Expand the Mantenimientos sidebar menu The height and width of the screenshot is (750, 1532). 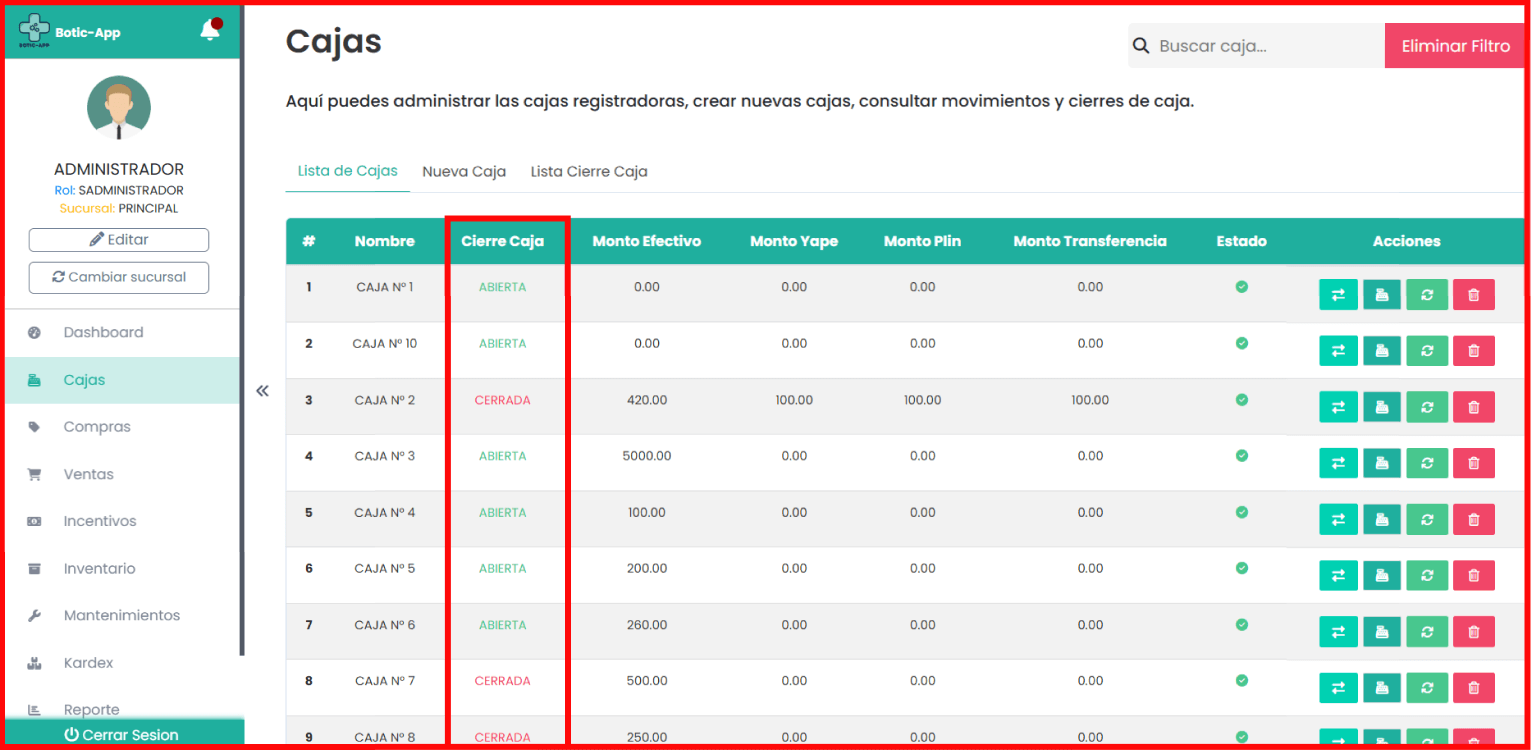(x=122, y=615)
